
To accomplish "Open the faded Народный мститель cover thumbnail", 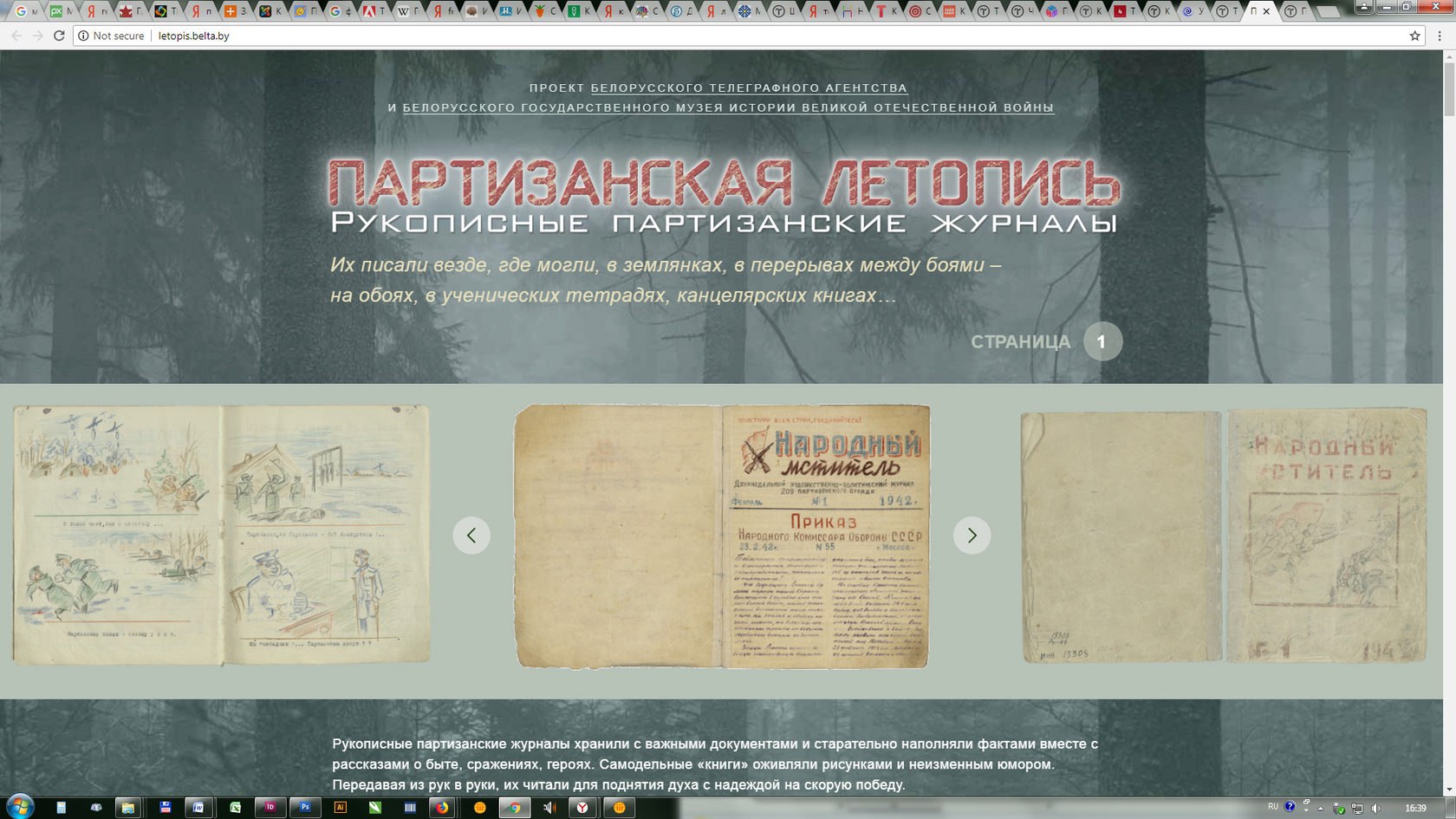I will 1224,536.
